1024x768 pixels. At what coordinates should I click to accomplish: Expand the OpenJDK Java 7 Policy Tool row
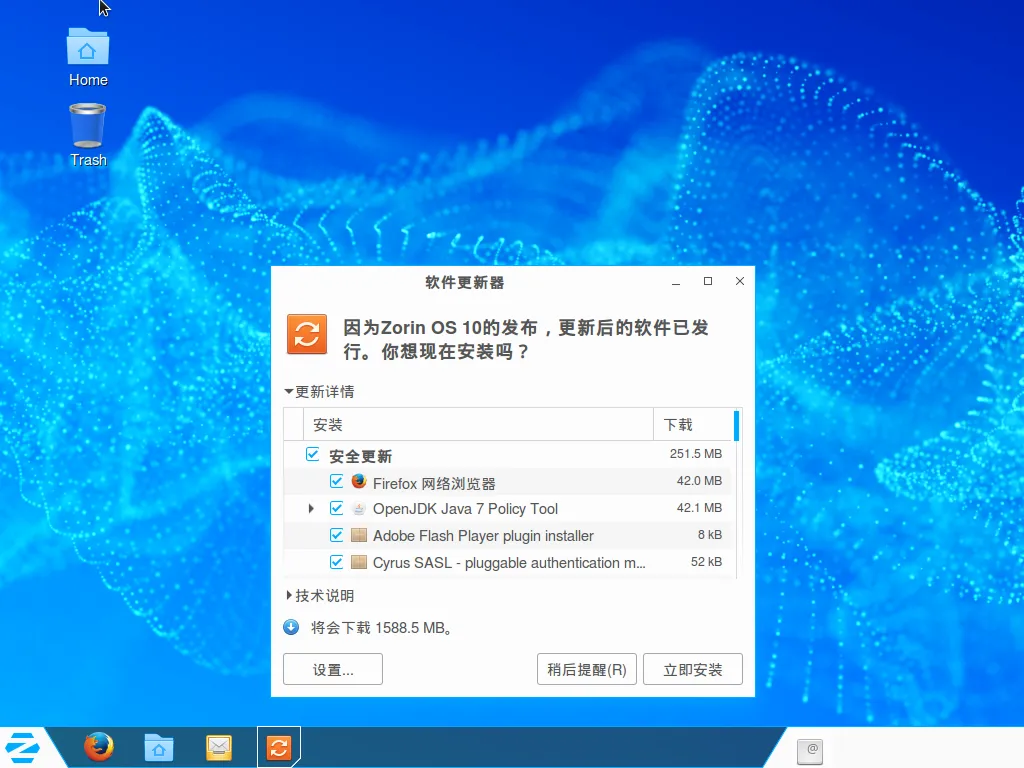[x=310, y=508]
